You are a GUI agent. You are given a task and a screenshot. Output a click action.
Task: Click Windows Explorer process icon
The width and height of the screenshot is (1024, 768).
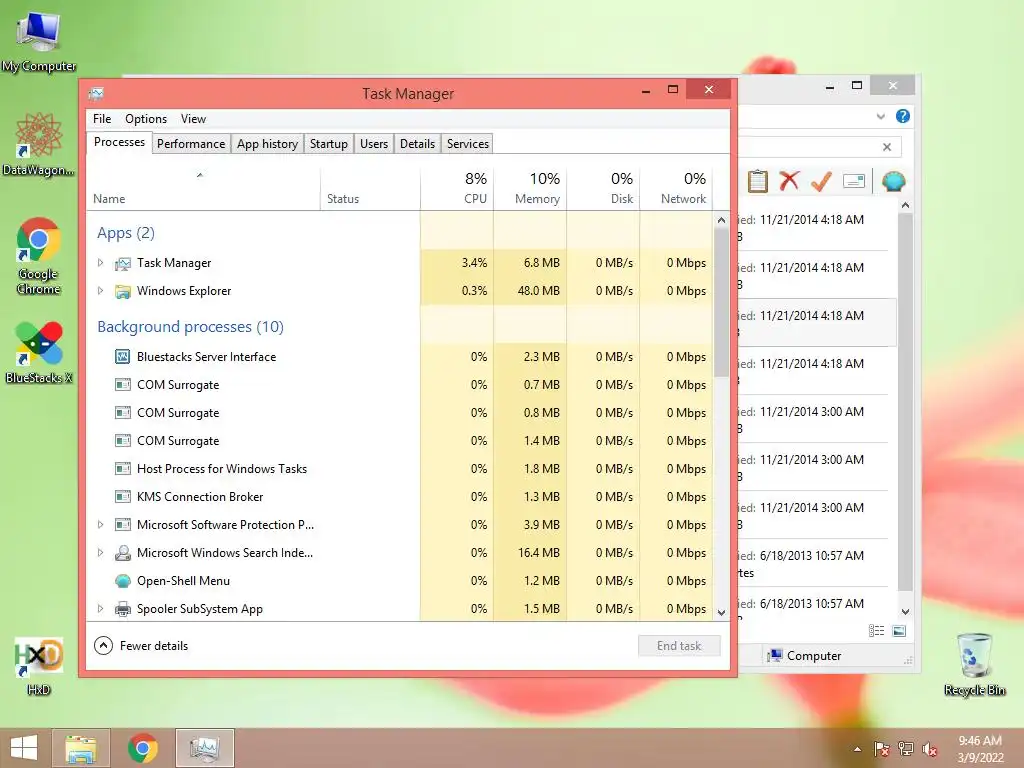point(122,291)
